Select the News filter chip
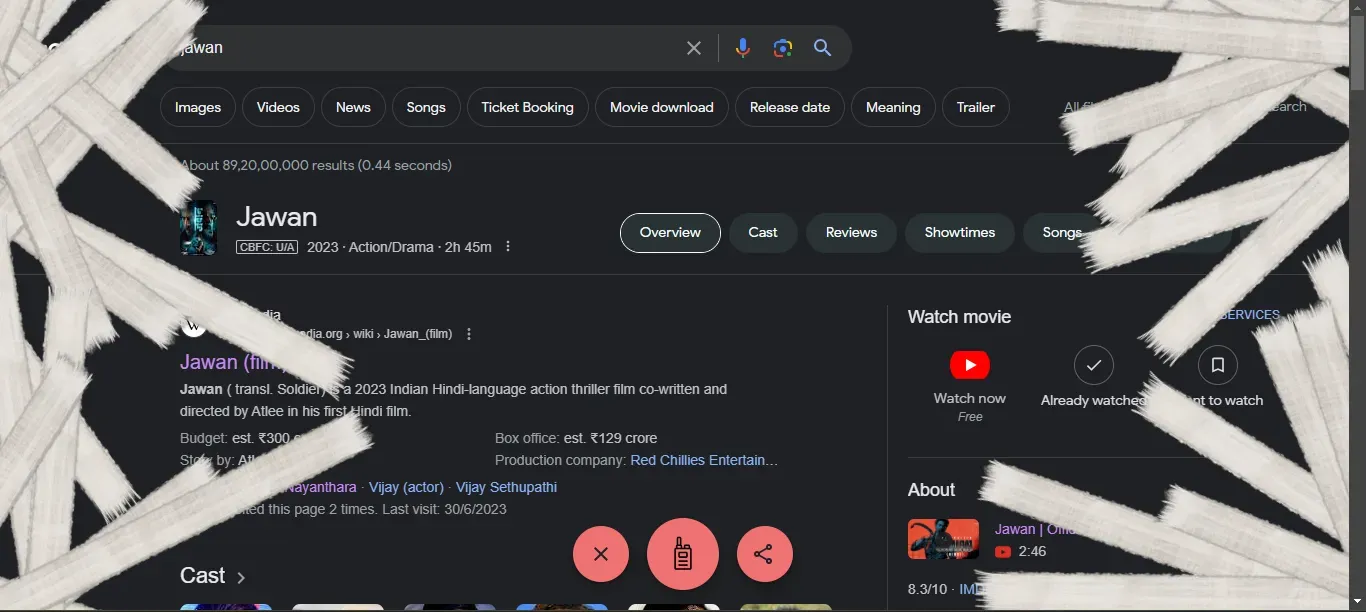This screenshot has height=612, width=1366. pyautogui.click(x=353, y=107)
